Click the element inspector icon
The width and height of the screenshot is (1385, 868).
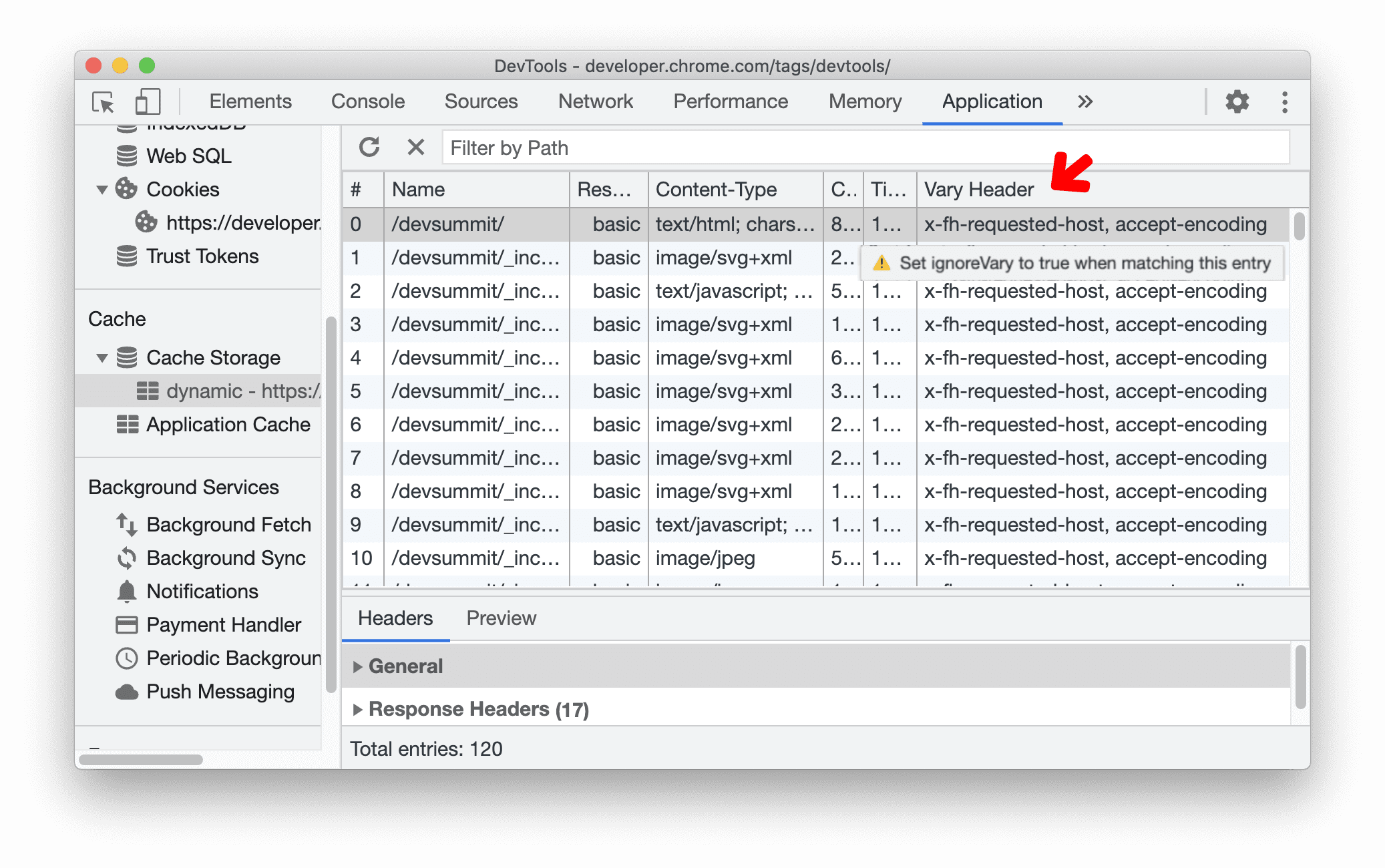pyautogui.click(x=104, y=100)
